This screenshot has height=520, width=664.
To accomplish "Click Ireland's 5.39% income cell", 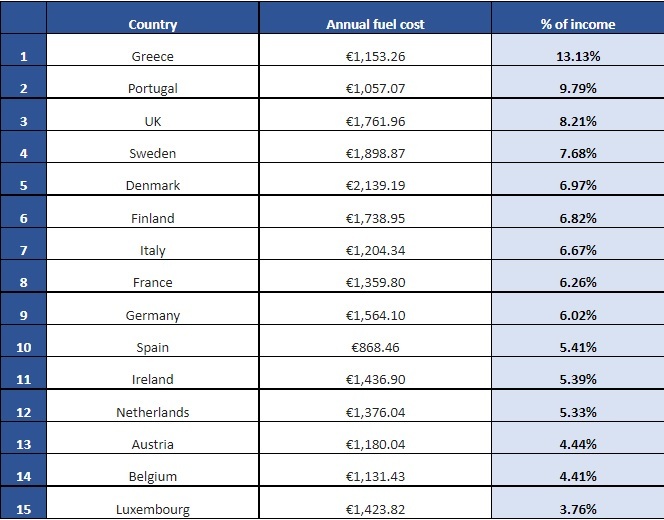I will (x=577, y=379).
